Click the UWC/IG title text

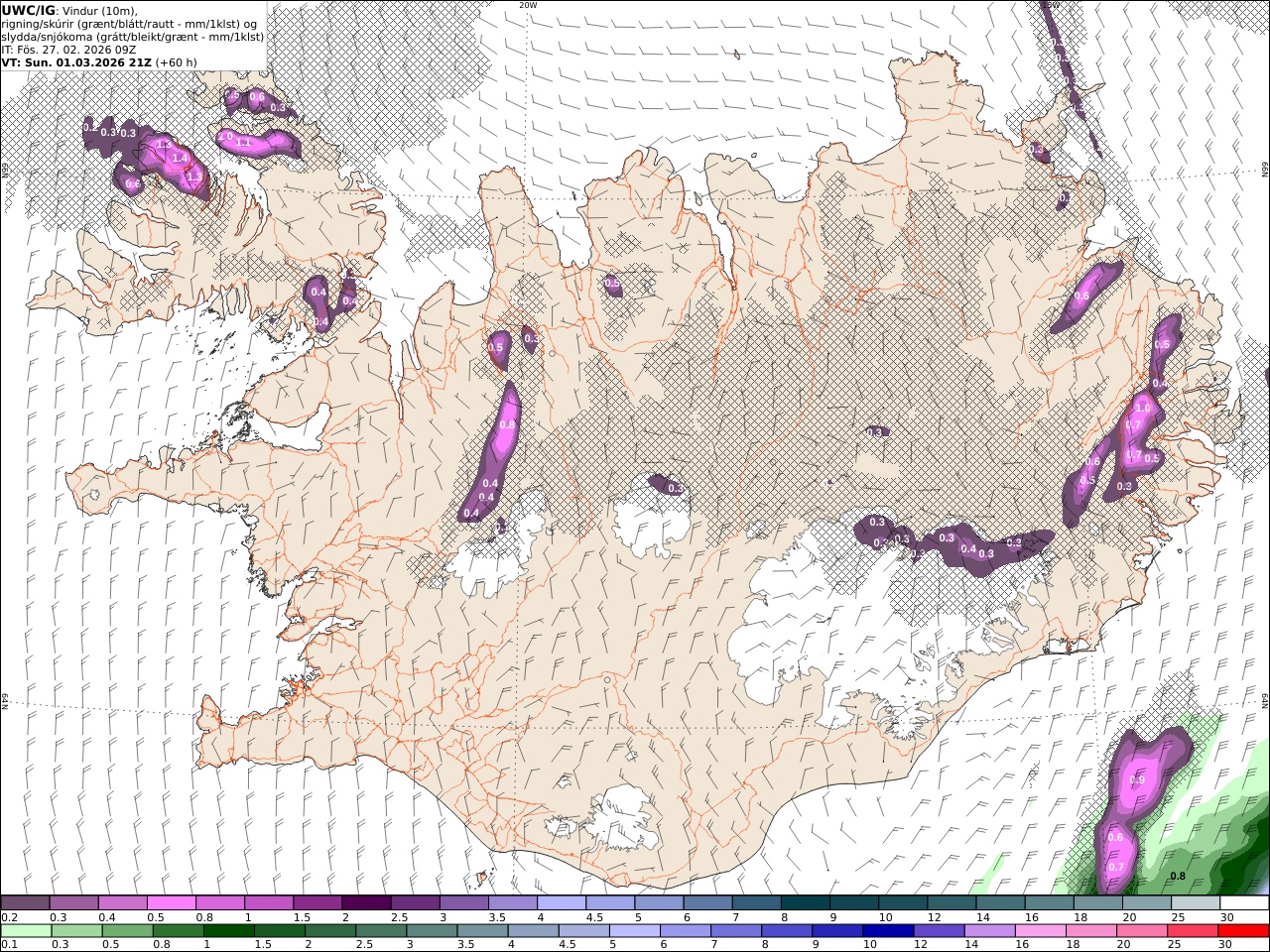[x=28, y=11]
